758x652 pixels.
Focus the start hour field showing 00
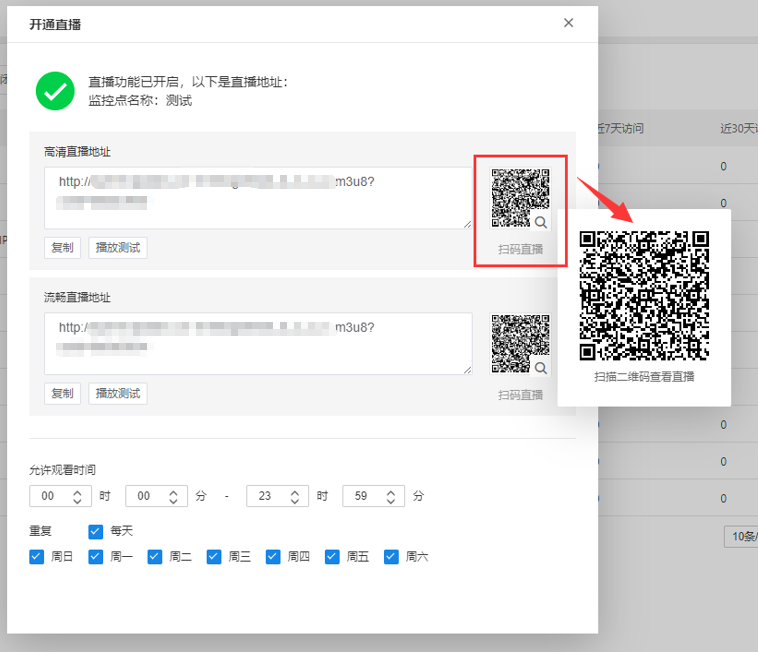60,496
